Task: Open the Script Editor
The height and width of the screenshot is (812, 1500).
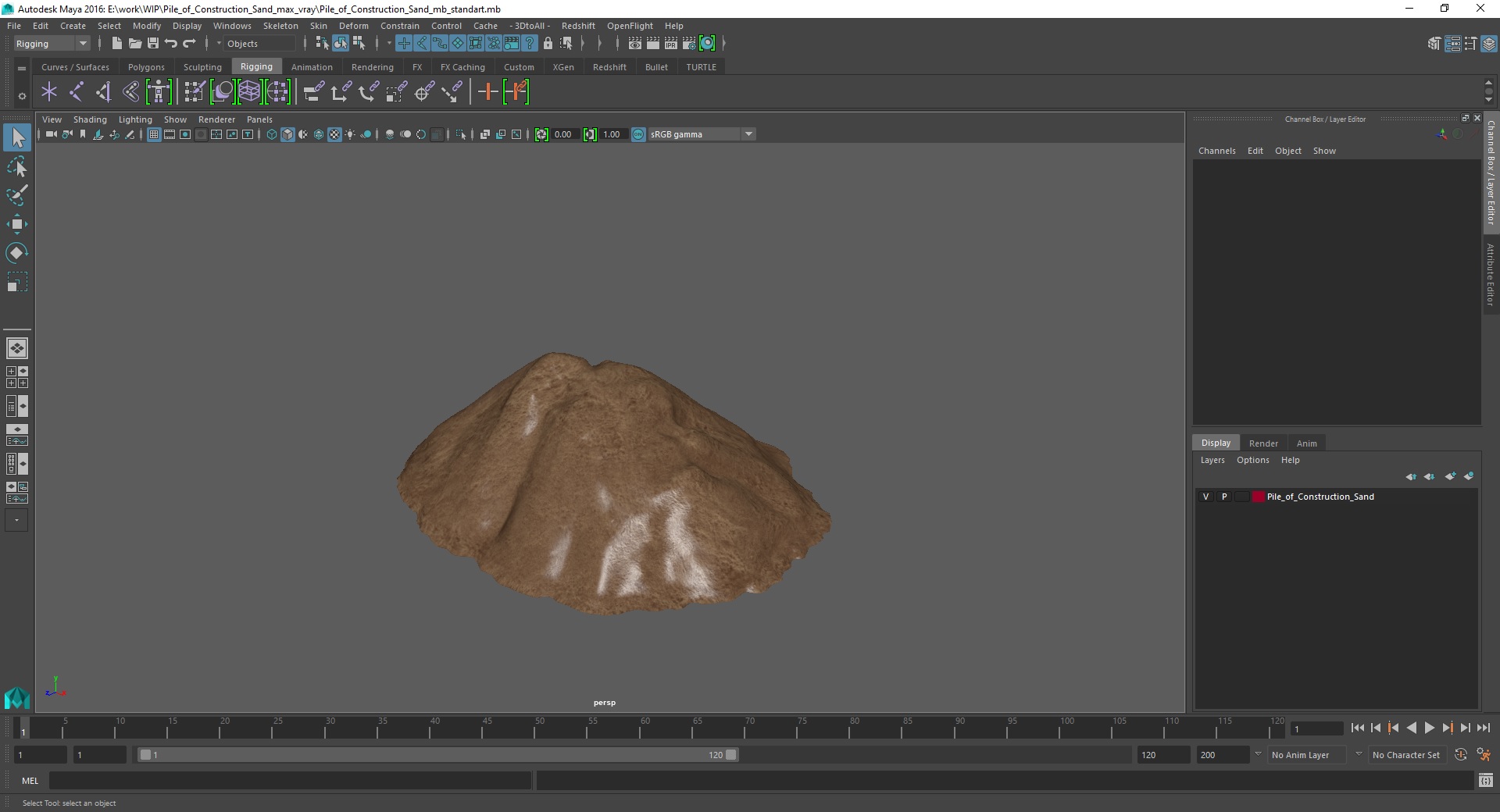Action: pos(1486,781)
